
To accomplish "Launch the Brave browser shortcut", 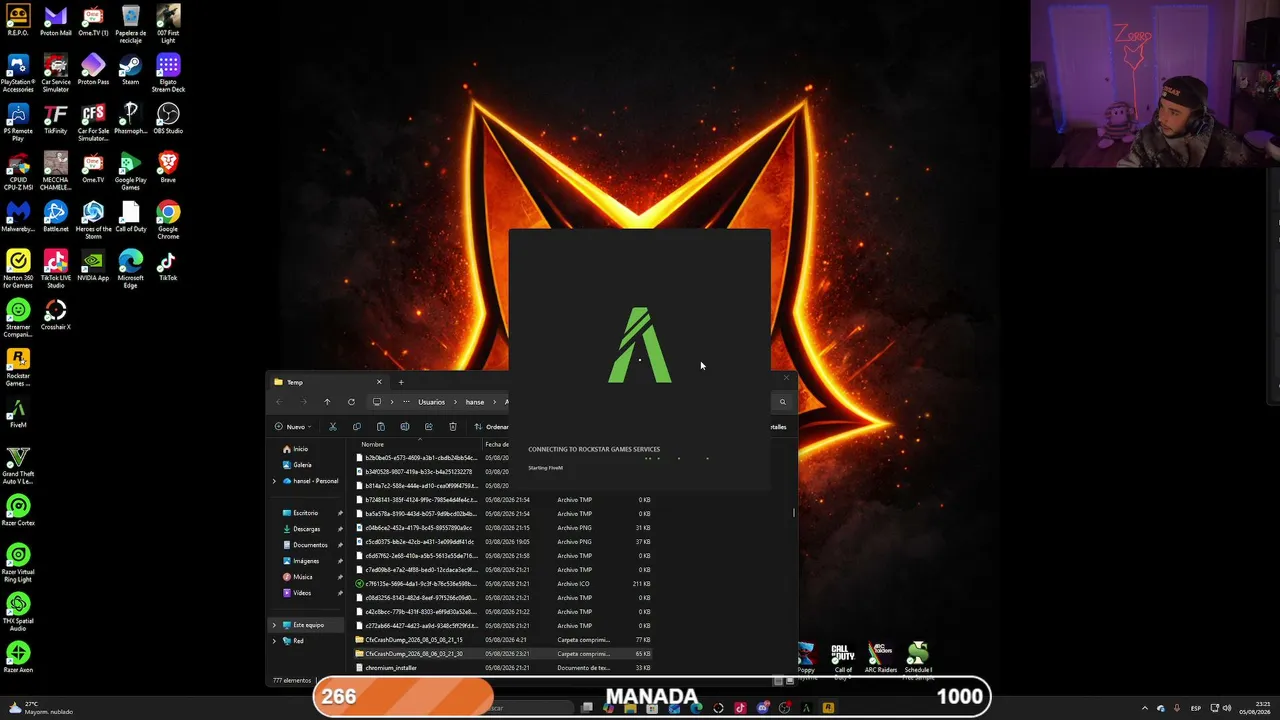I will point(168,167).
